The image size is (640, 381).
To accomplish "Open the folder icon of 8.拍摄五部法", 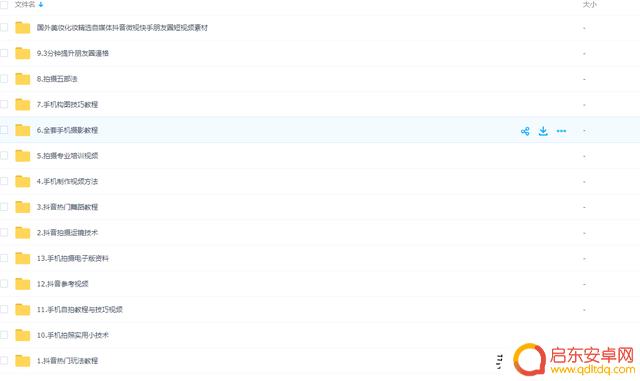I will click(x=23, y=78).
